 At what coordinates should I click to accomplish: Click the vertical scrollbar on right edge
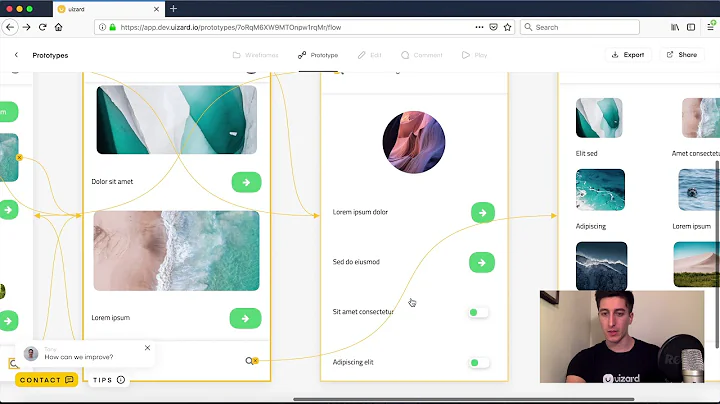[x=717, y=255]
